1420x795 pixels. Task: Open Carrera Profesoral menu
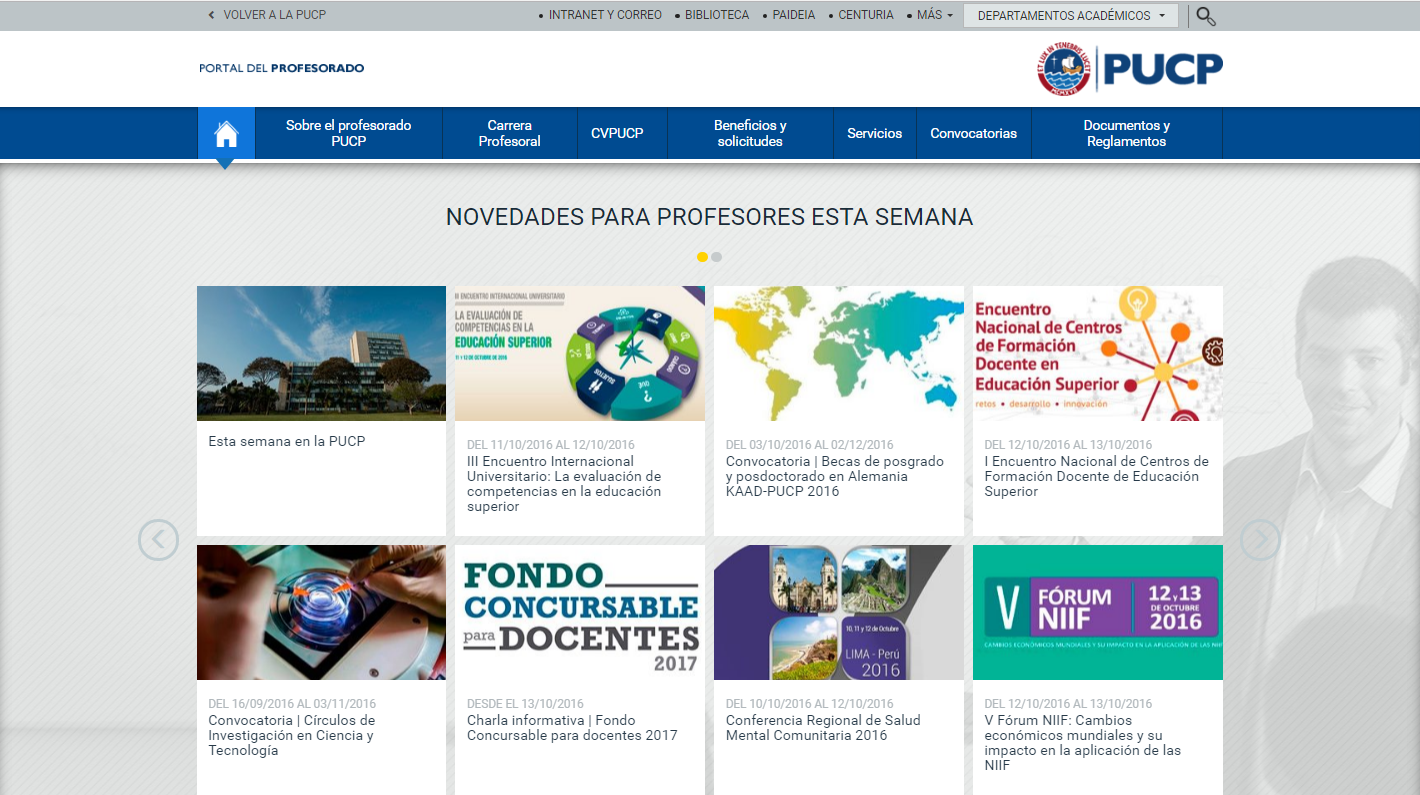pyautogui.click(x=510, y=133)
